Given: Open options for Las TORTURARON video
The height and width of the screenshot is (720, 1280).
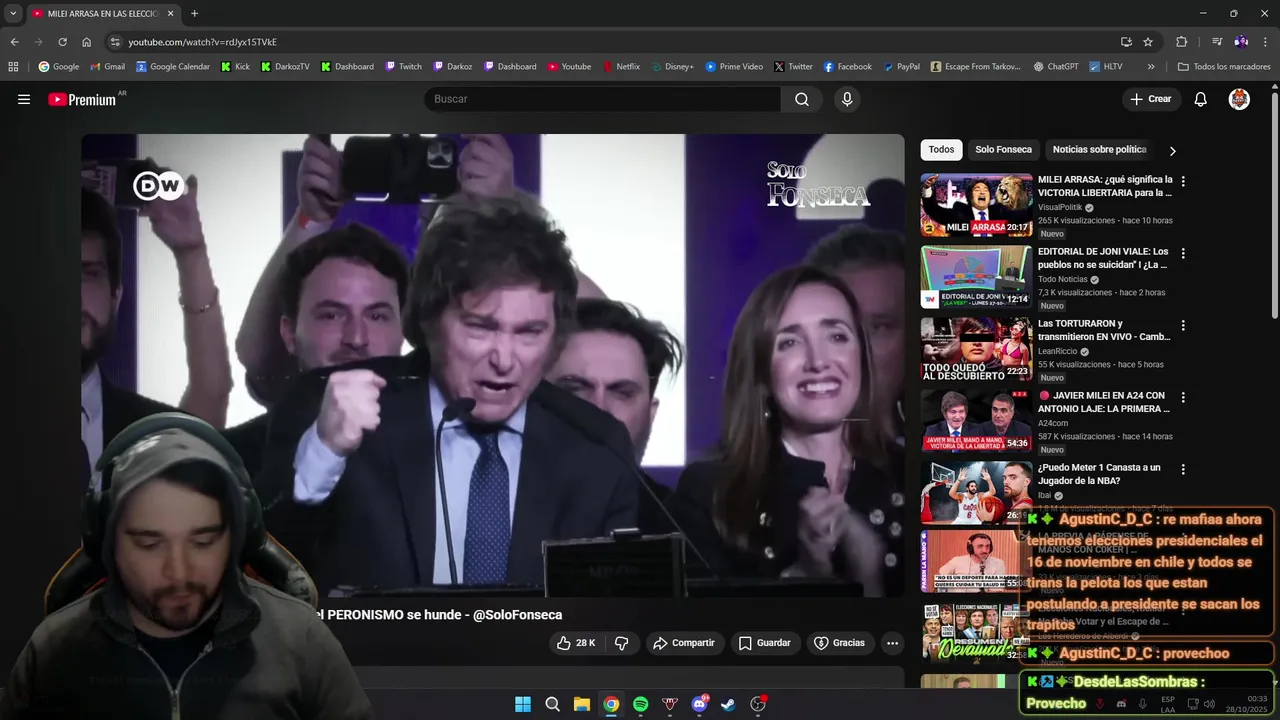Looking at the screenshot, I should click(1183, 326).
